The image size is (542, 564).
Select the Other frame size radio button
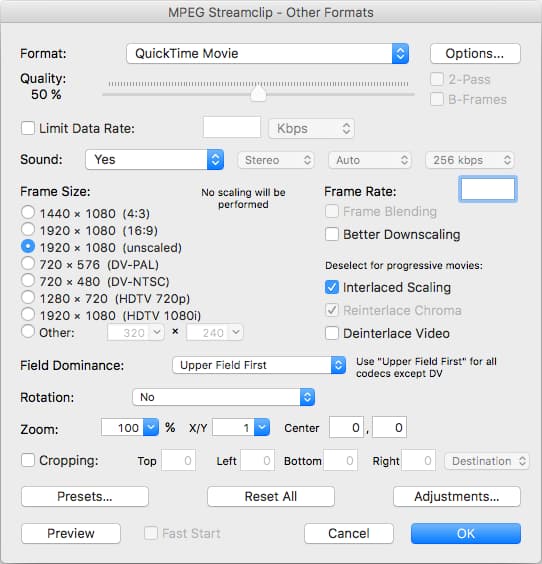pos(28,331)
